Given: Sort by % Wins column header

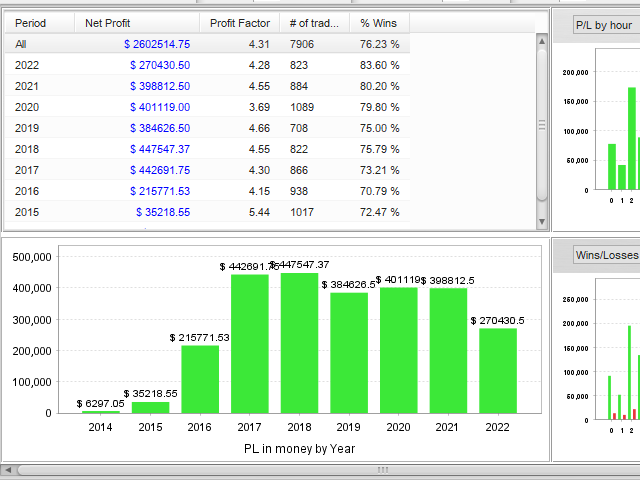Looking at the screenshot, I should pos(379,23).
